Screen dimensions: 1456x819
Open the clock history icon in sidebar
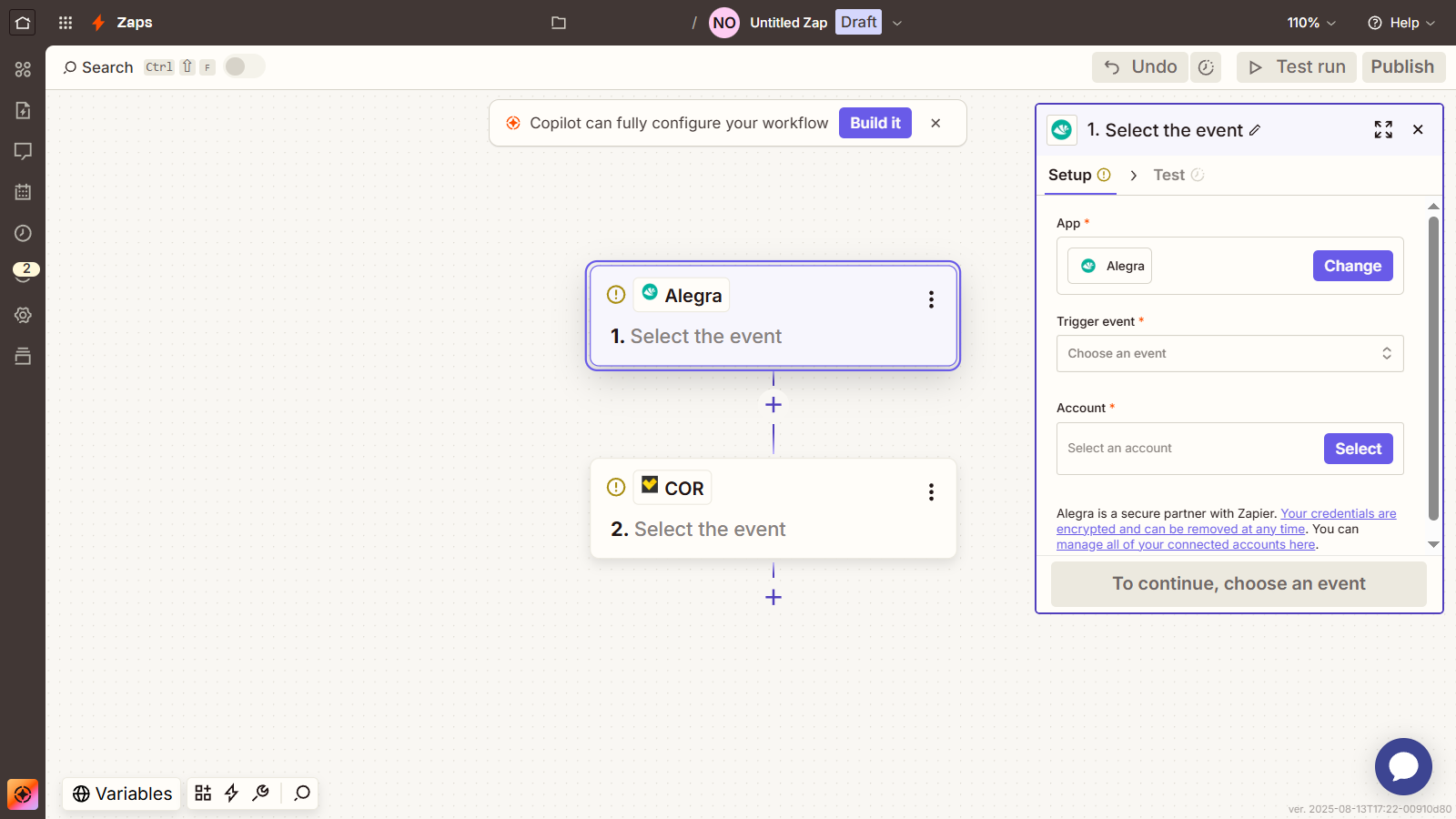point(23,233)
